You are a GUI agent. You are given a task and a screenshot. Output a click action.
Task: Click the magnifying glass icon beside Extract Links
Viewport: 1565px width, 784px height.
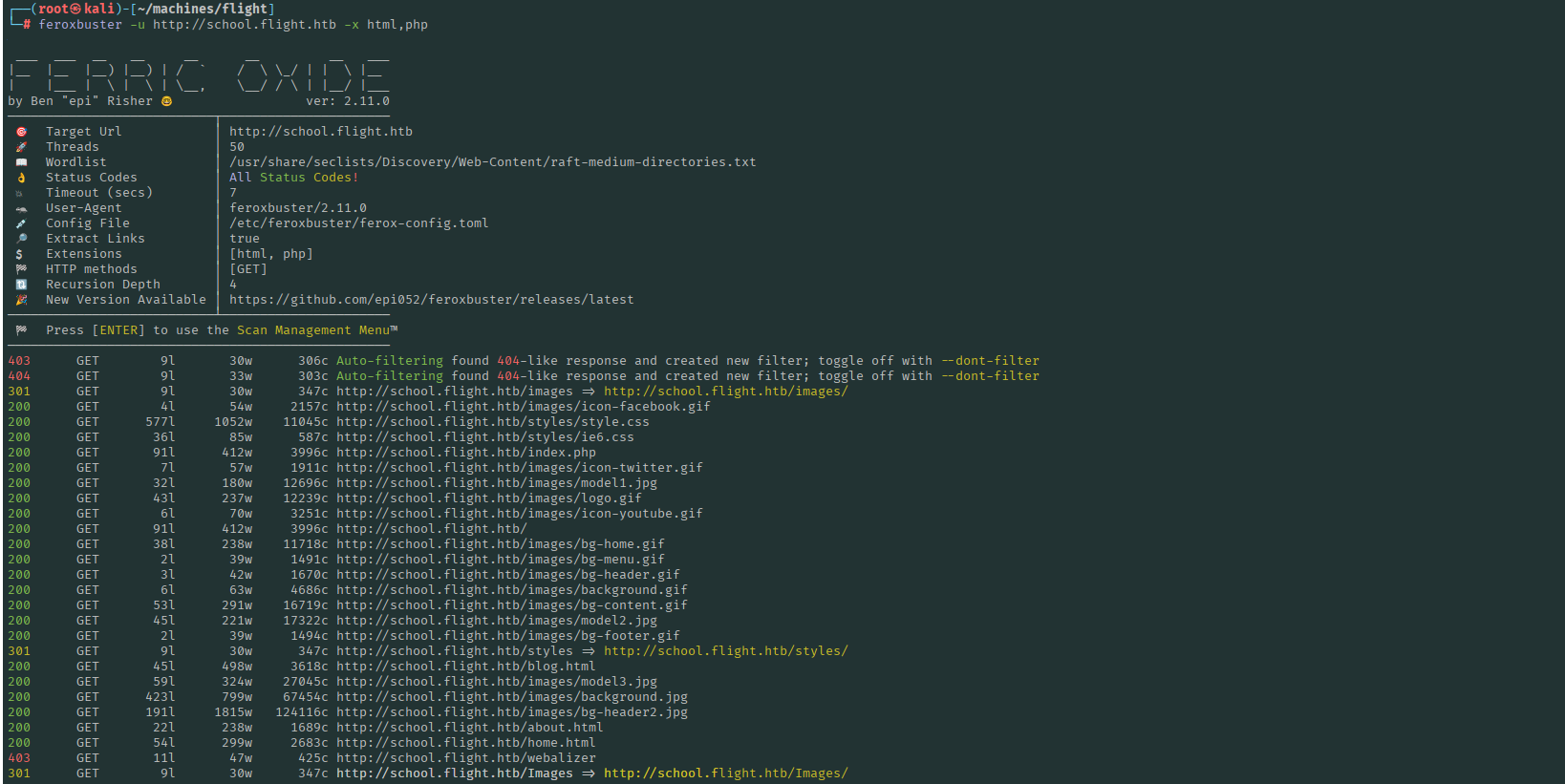(21, 239)
